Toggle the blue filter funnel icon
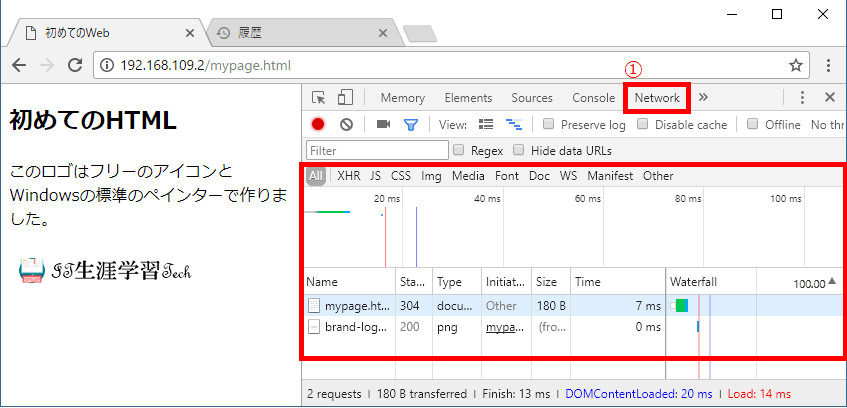This screenshot has width=847, height=408. pos(411,125)
